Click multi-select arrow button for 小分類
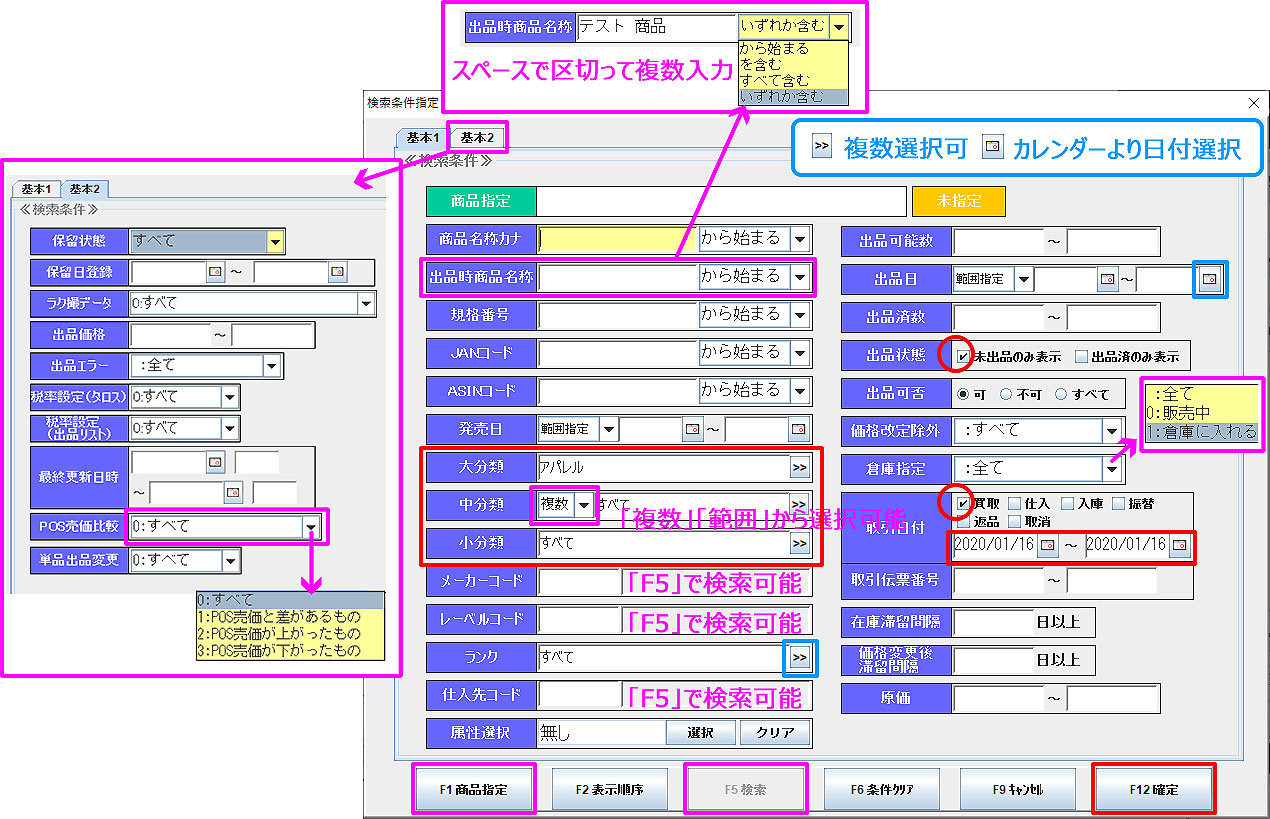The image size is (1270, 819). click(799, 543)
